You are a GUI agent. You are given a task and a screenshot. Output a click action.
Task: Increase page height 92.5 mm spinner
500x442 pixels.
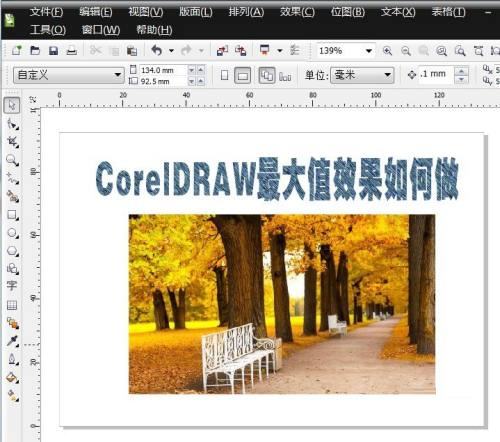[x=201, y=81]
